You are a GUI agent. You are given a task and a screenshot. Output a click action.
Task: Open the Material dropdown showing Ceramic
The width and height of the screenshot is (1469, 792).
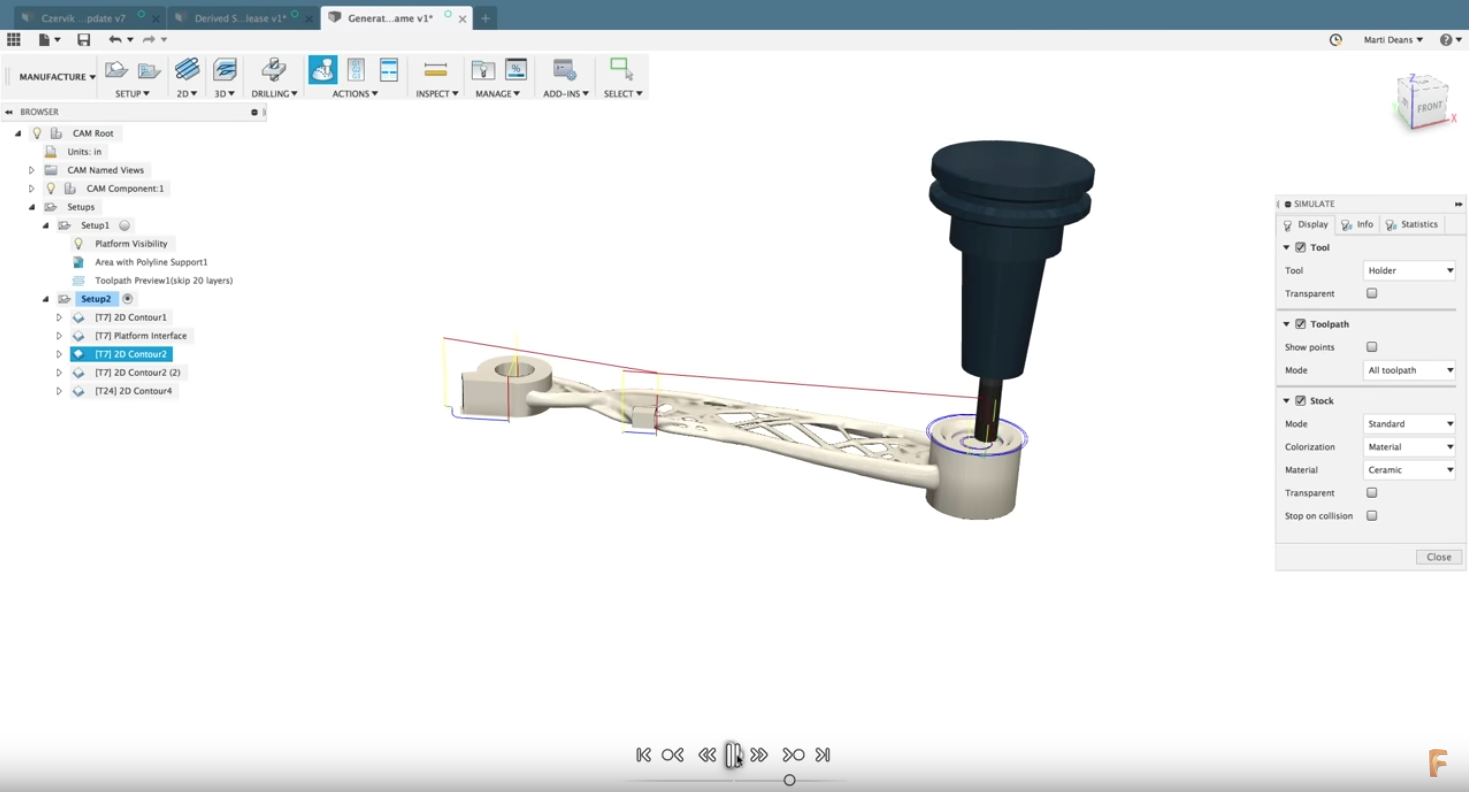[x=1409, y=470]
